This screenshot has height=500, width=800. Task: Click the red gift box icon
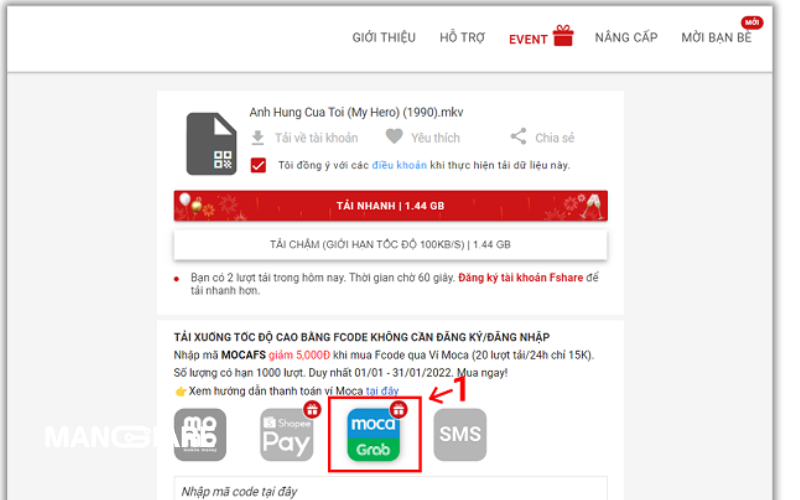tap(563, 36)
